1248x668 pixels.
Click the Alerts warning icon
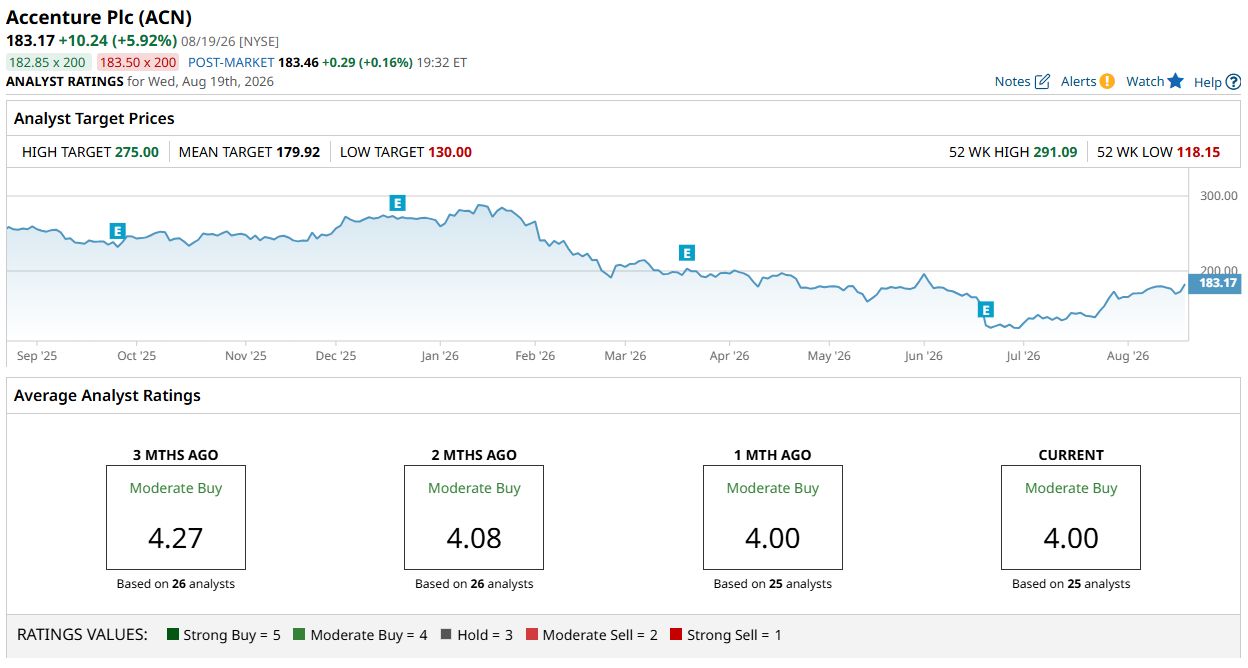click(x=1107, y=81)
